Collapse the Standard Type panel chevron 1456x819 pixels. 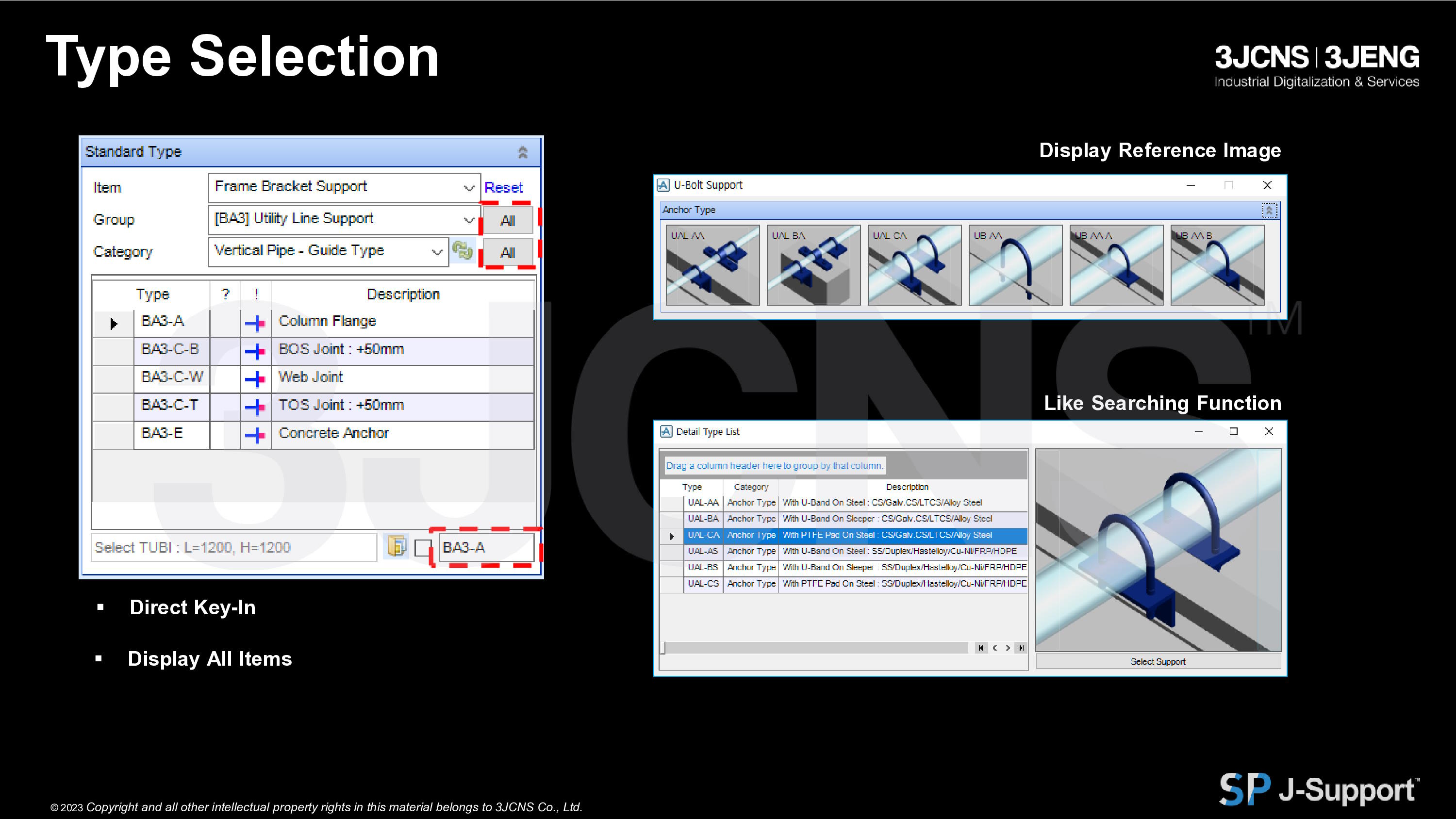523,152
